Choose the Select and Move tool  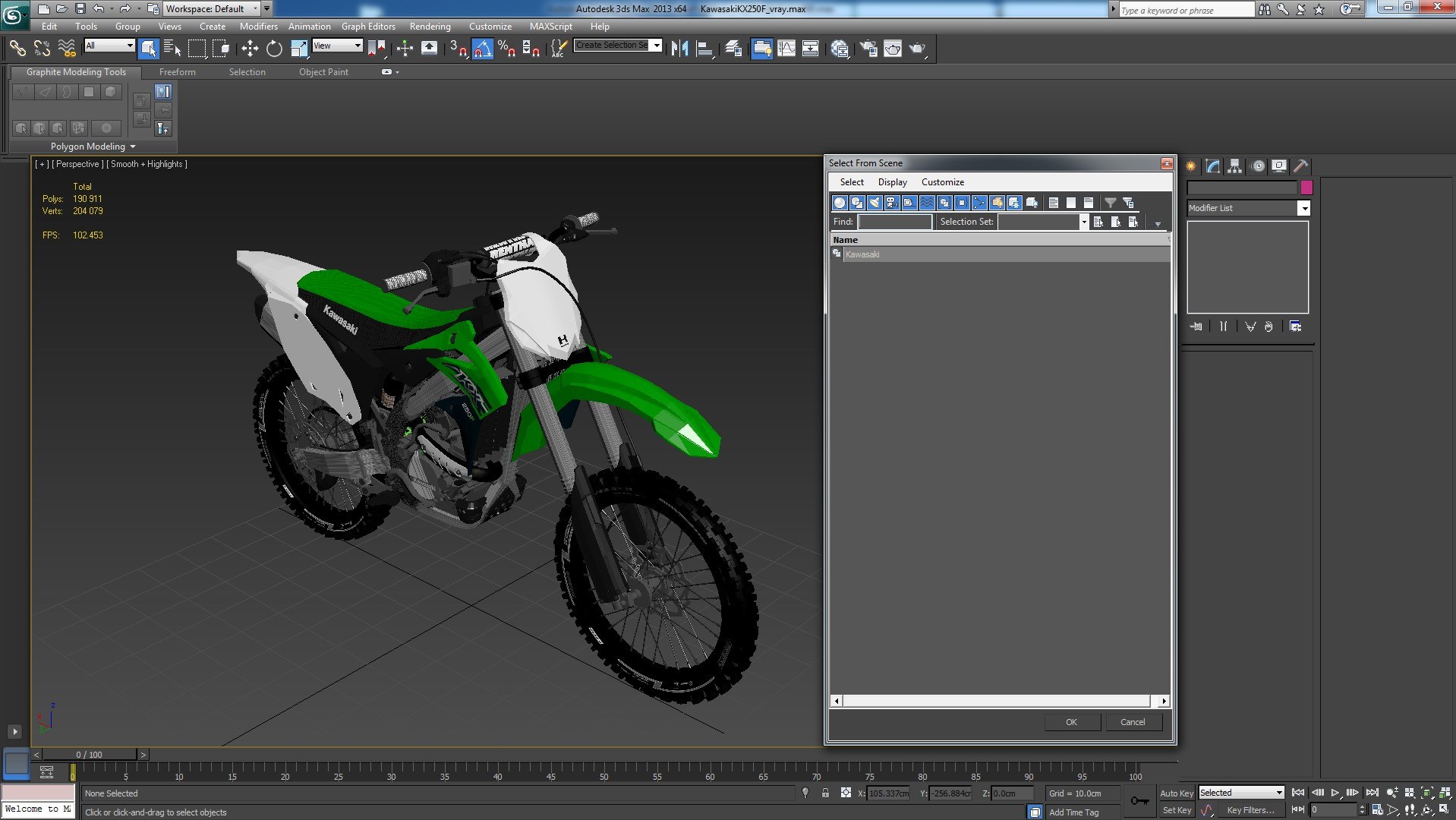click(x=250, y=49)
